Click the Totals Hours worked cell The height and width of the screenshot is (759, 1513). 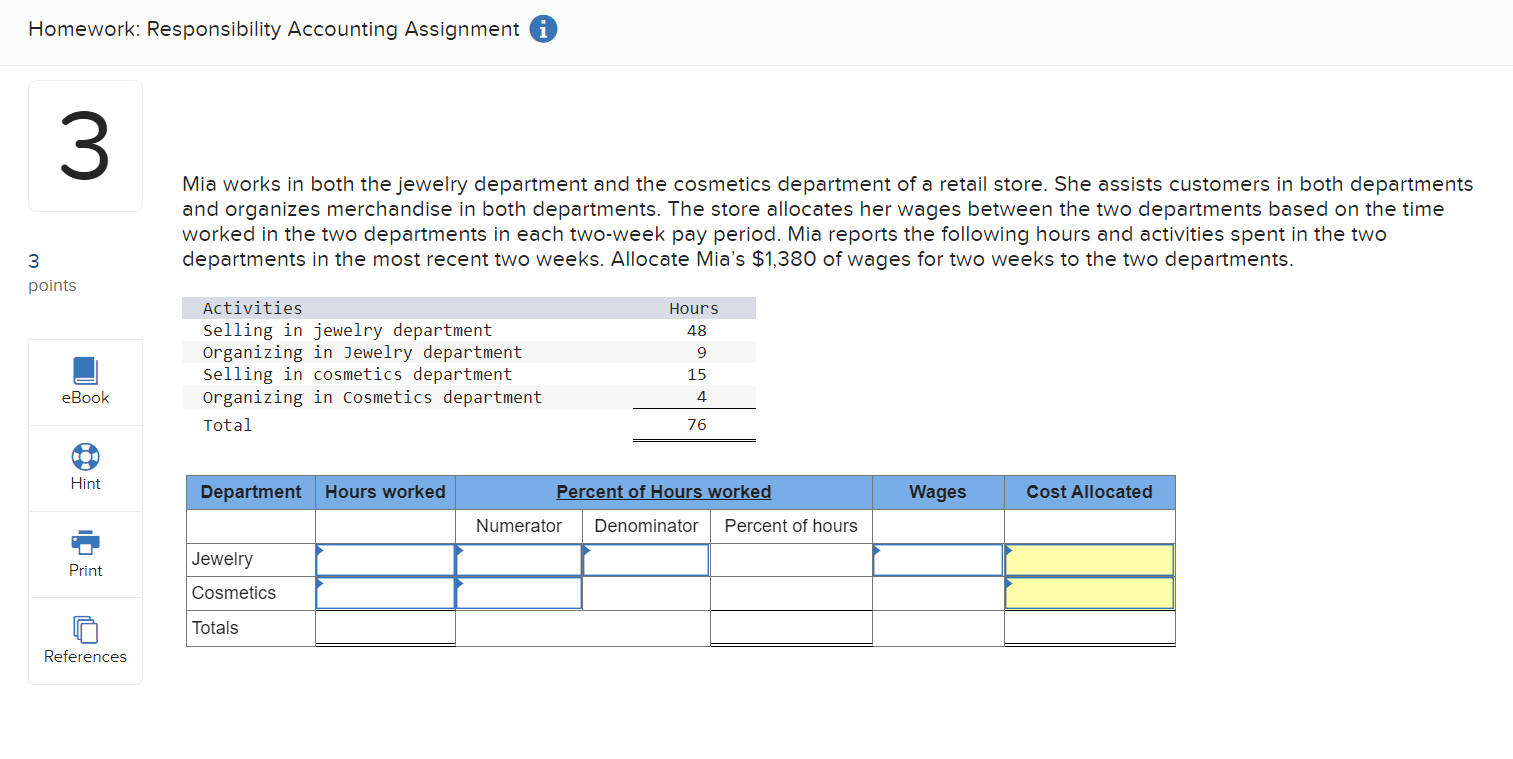(385, 627)
